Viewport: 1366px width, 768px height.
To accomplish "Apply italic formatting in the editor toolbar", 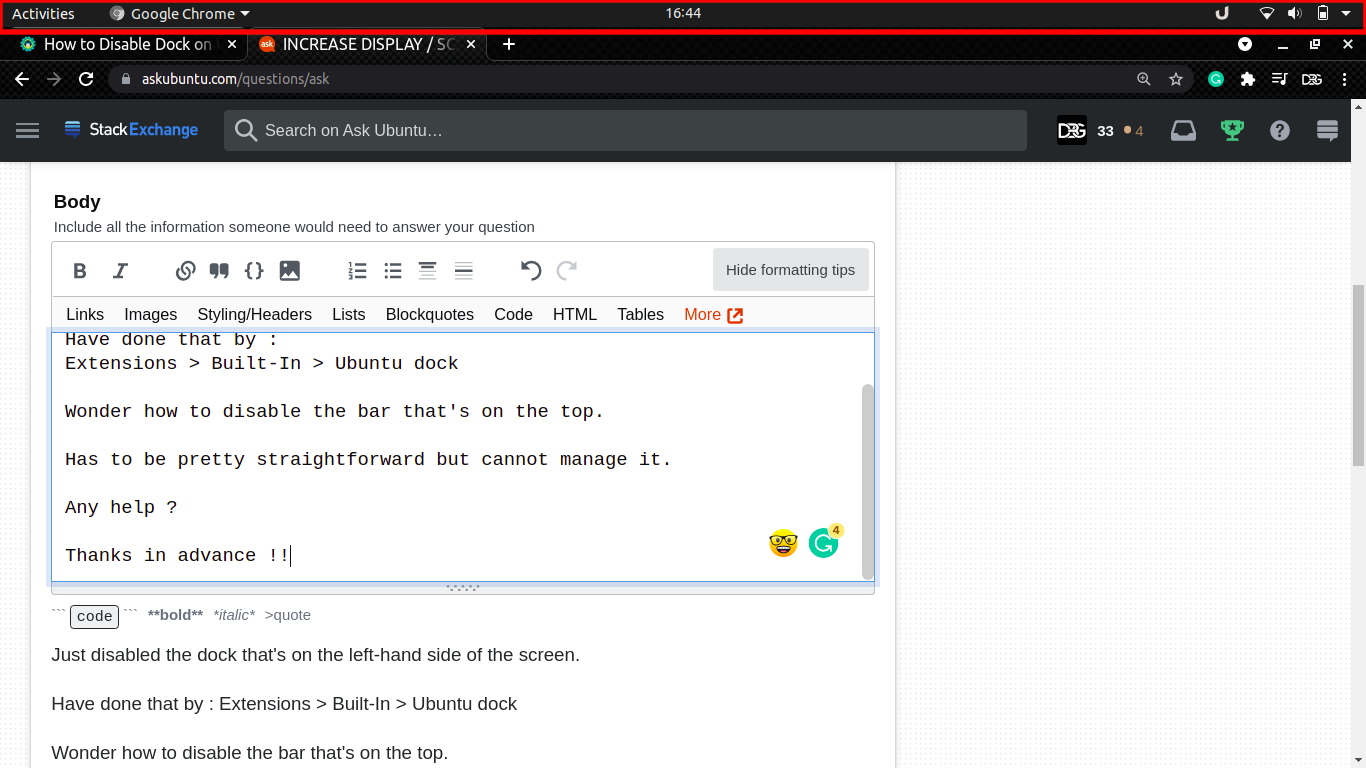I will [120, 270].
